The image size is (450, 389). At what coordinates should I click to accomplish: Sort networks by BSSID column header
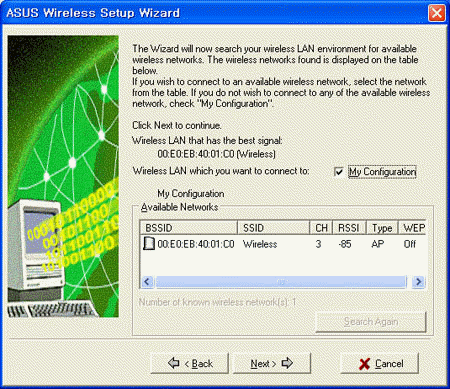point(189,228)
